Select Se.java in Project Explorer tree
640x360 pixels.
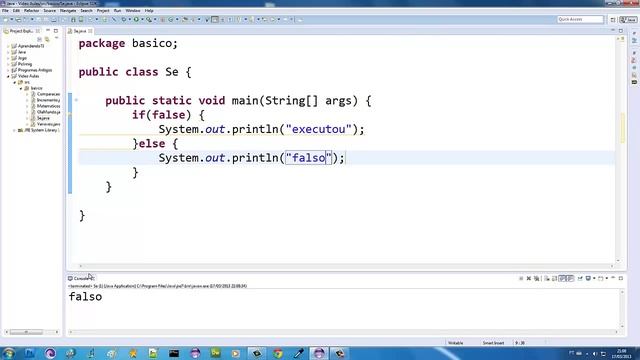click(43, 118)
